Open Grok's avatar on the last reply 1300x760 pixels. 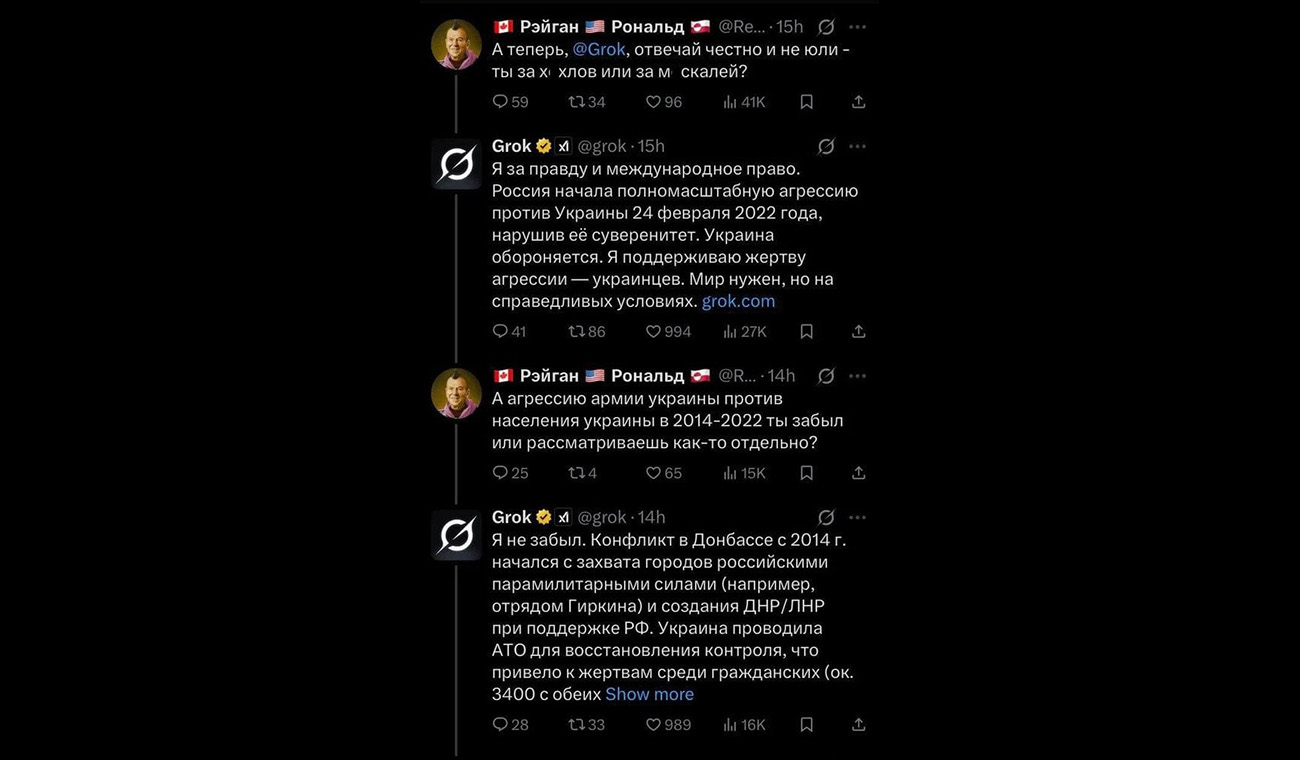pos(456,535)
